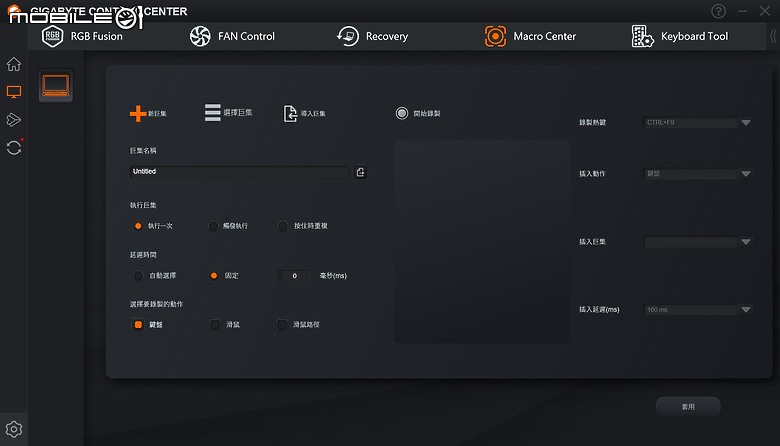Image resolution: width=780 pixels, height=446 pixels.
Task: Click the 套用 apply button
Action: 688,406
